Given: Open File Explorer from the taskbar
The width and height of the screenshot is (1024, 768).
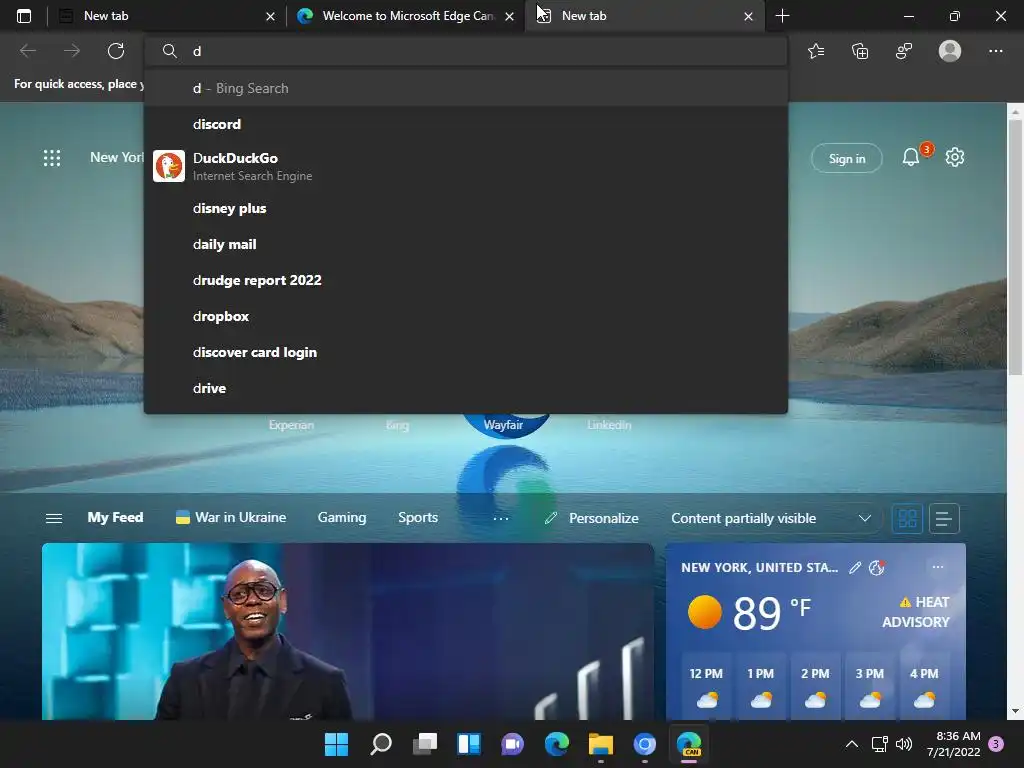Looking at the screenshot, I should point(601,744).
